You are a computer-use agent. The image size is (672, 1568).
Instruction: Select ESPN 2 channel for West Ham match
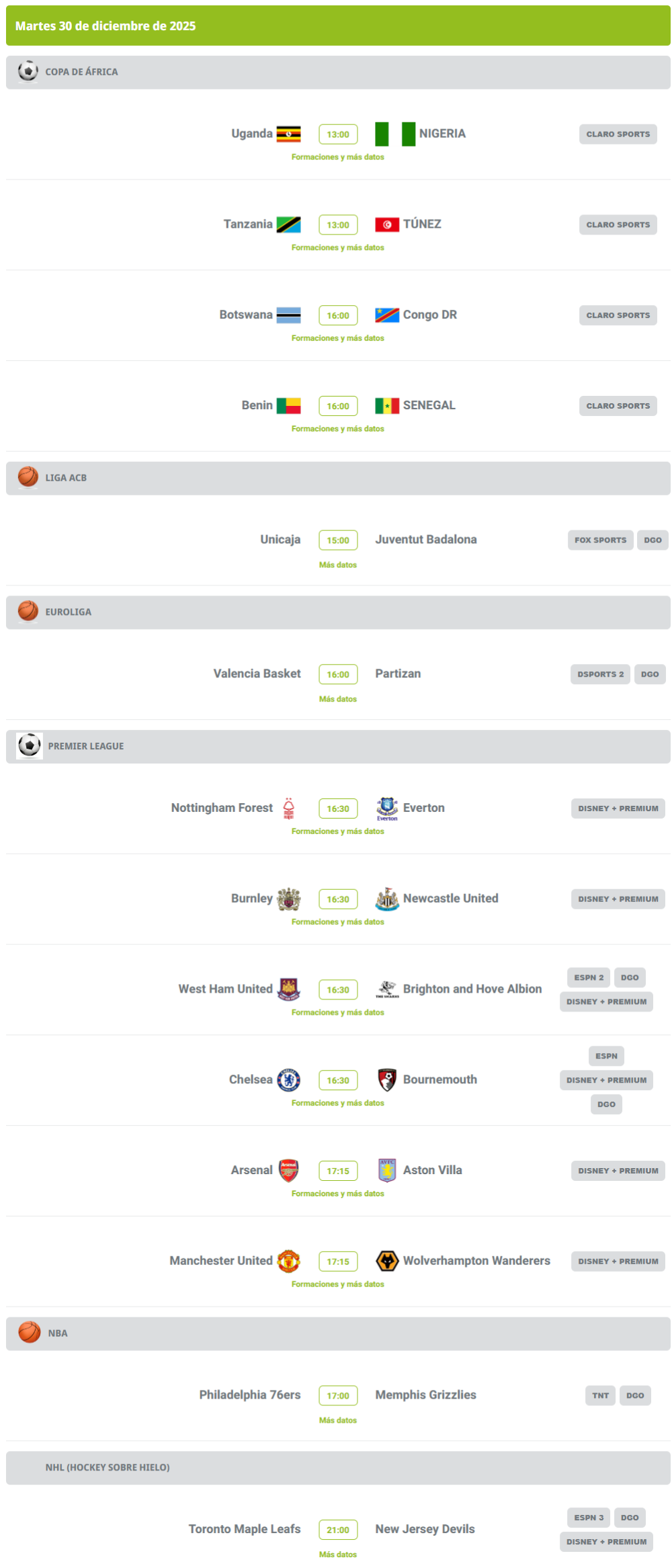(x=589, y=978)
